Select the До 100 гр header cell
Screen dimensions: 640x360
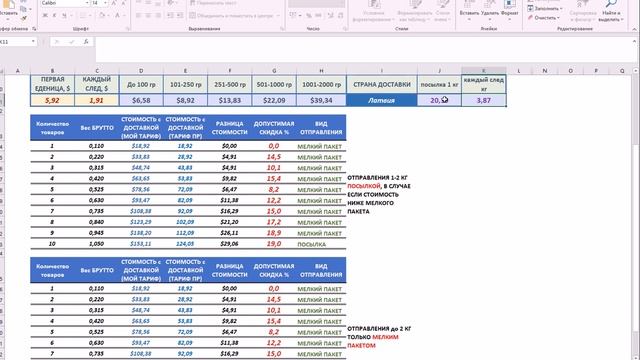[x=141, y=84]
